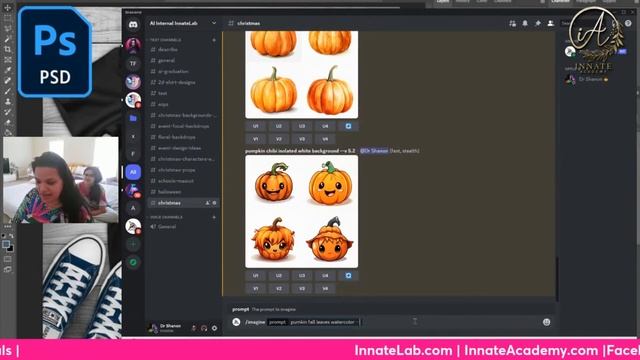Open user settings gear icon
Viewport: 640px width, 360px height.
214,328
